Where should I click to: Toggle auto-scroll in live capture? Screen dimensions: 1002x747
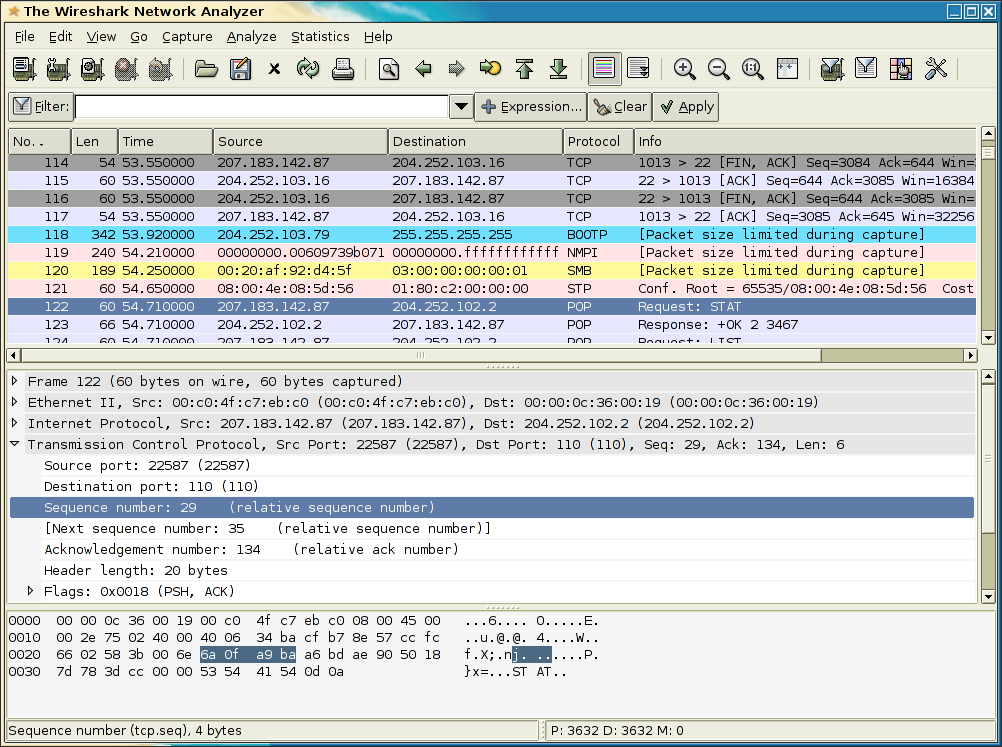638,69
